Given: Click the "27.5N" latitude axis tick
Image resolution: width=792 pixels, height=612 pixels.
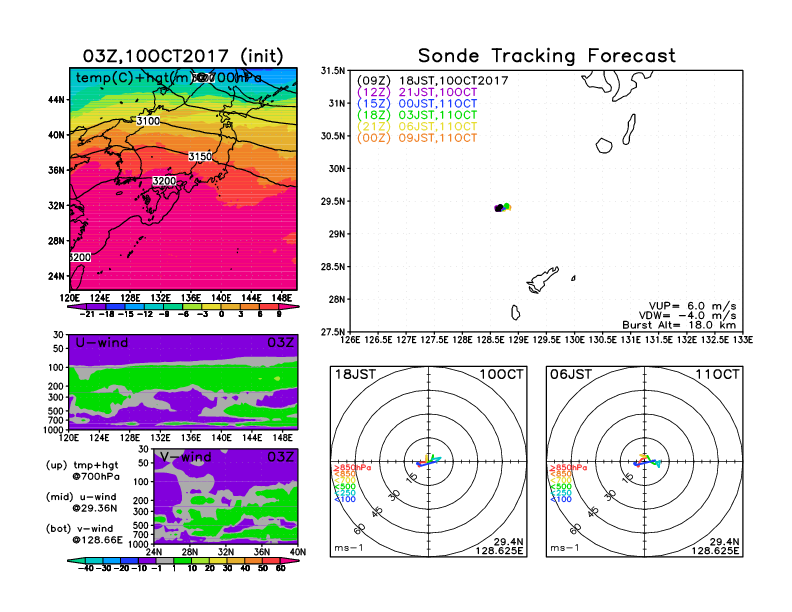Looking at the screenshot, I should (x=333, y=332).
